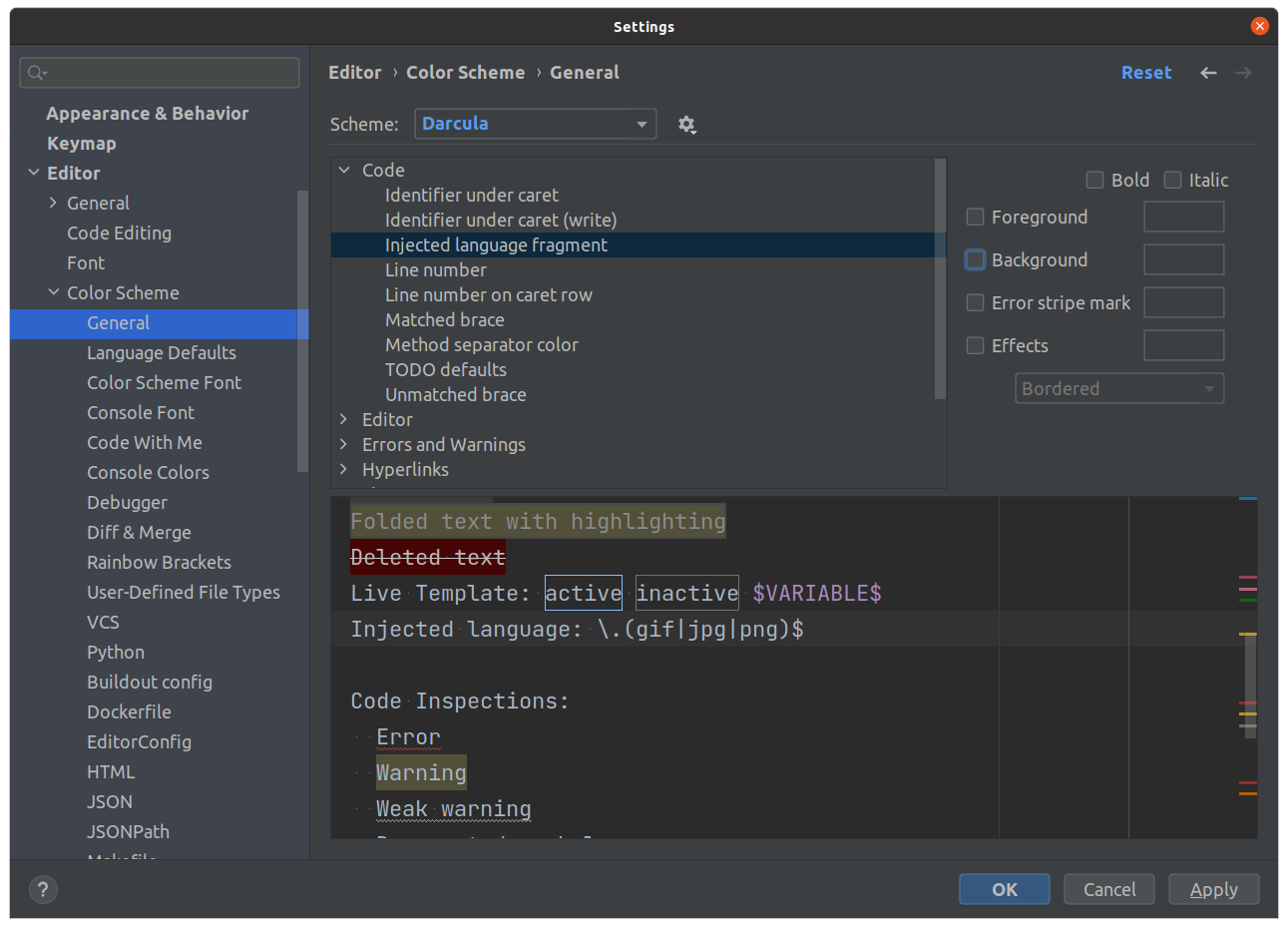Click the Apply button
Image resolution: width=1288 pixels, height=928 pixels.
tap(1214, 889)
